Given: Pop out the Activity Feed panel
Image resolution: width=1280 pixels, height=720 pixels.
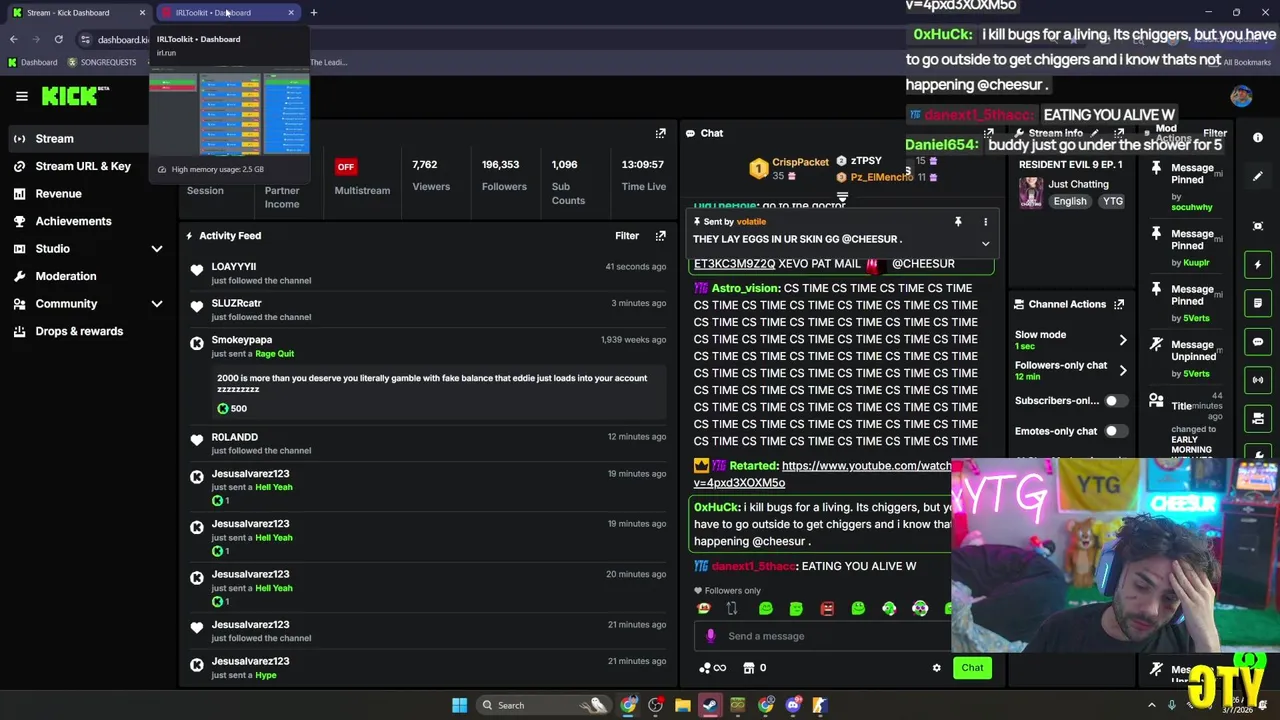Looking at the screenshot, I should click(x=660, y=236).
